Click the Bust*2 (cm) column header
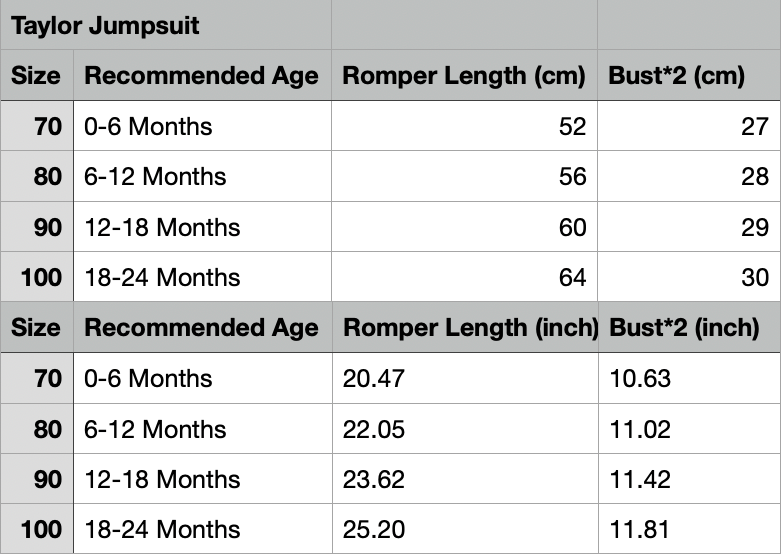Image resolution: width=782 pixels, height=556 pixels. 677,76
